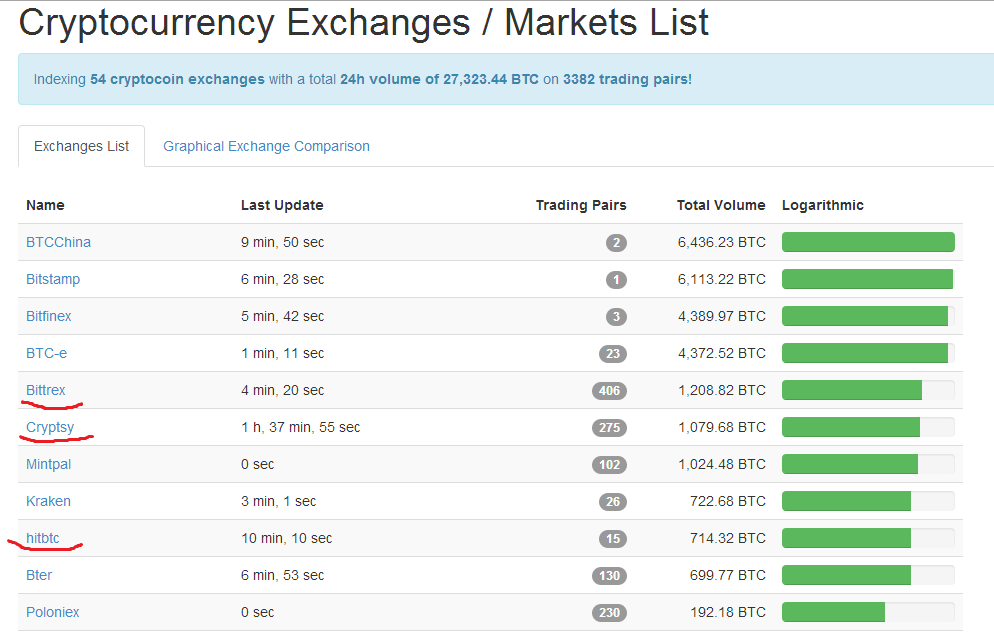994x632 pixels.
Task: Click the 722.68 BTC volume value
Action: [728, 501]
